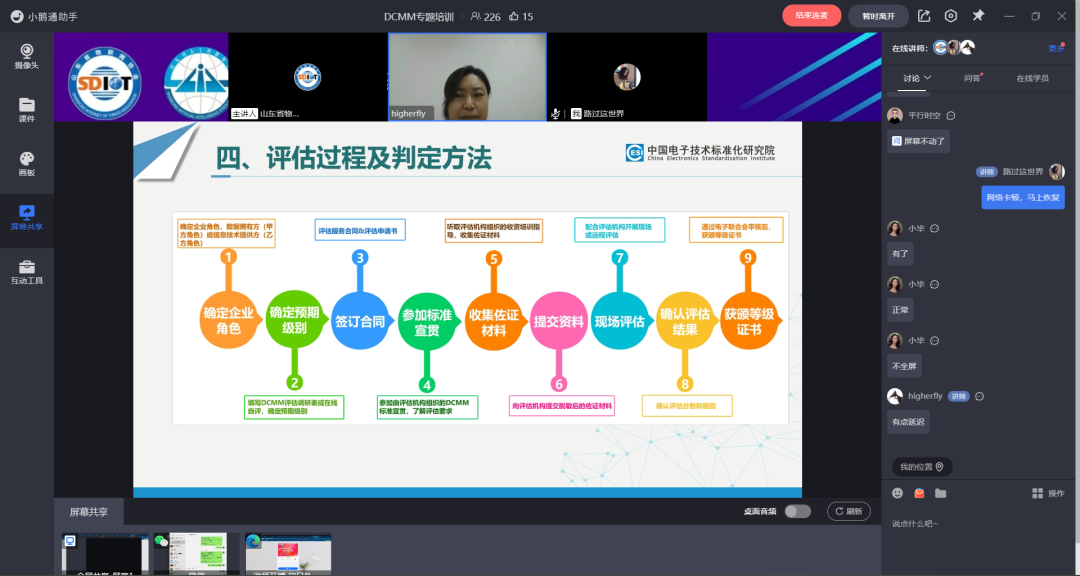1080x576 pixels.
Task: Toggle microphone icon beside higherfly video
Action: [x=555, y=113]
